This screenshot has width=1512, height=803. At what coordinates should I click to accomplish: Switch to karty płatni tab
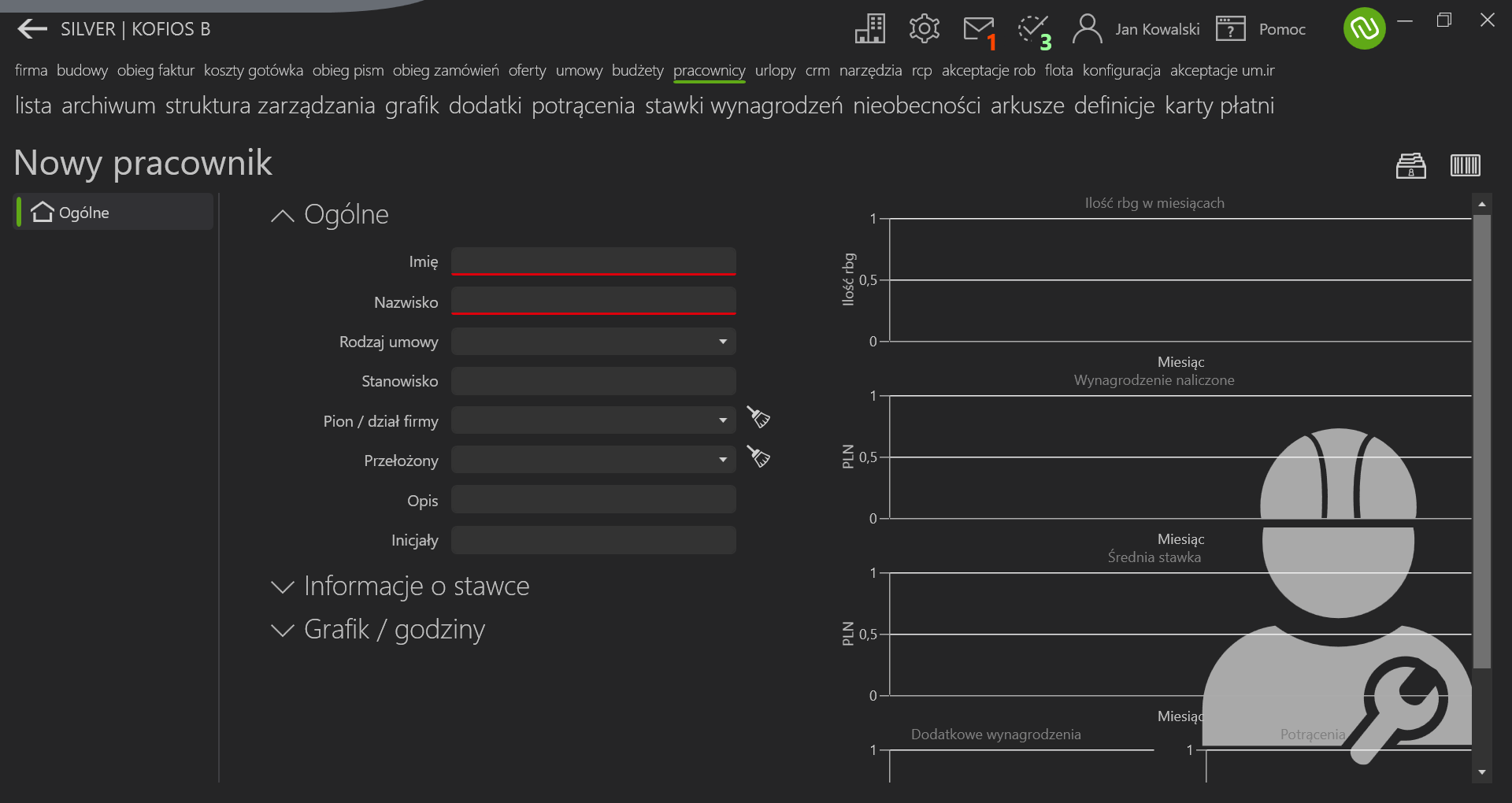coord(1220,105)
